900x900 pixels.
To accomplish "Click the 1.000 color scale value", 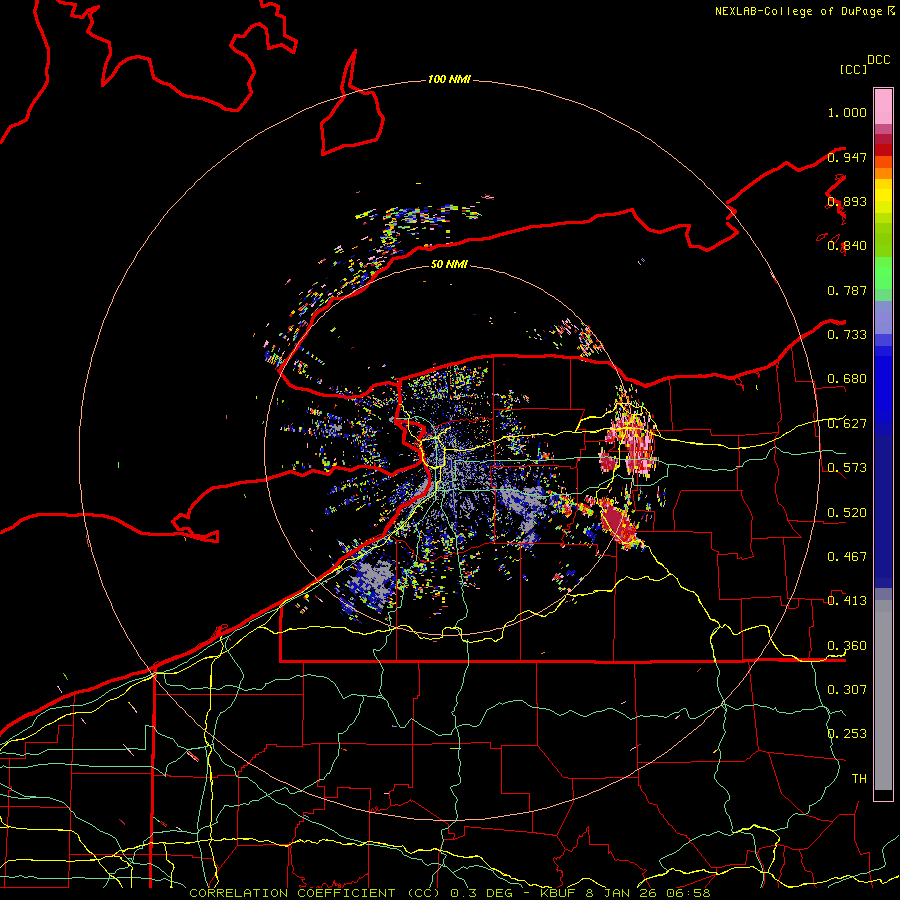I will pyautogui.click(x=847, y=112).
